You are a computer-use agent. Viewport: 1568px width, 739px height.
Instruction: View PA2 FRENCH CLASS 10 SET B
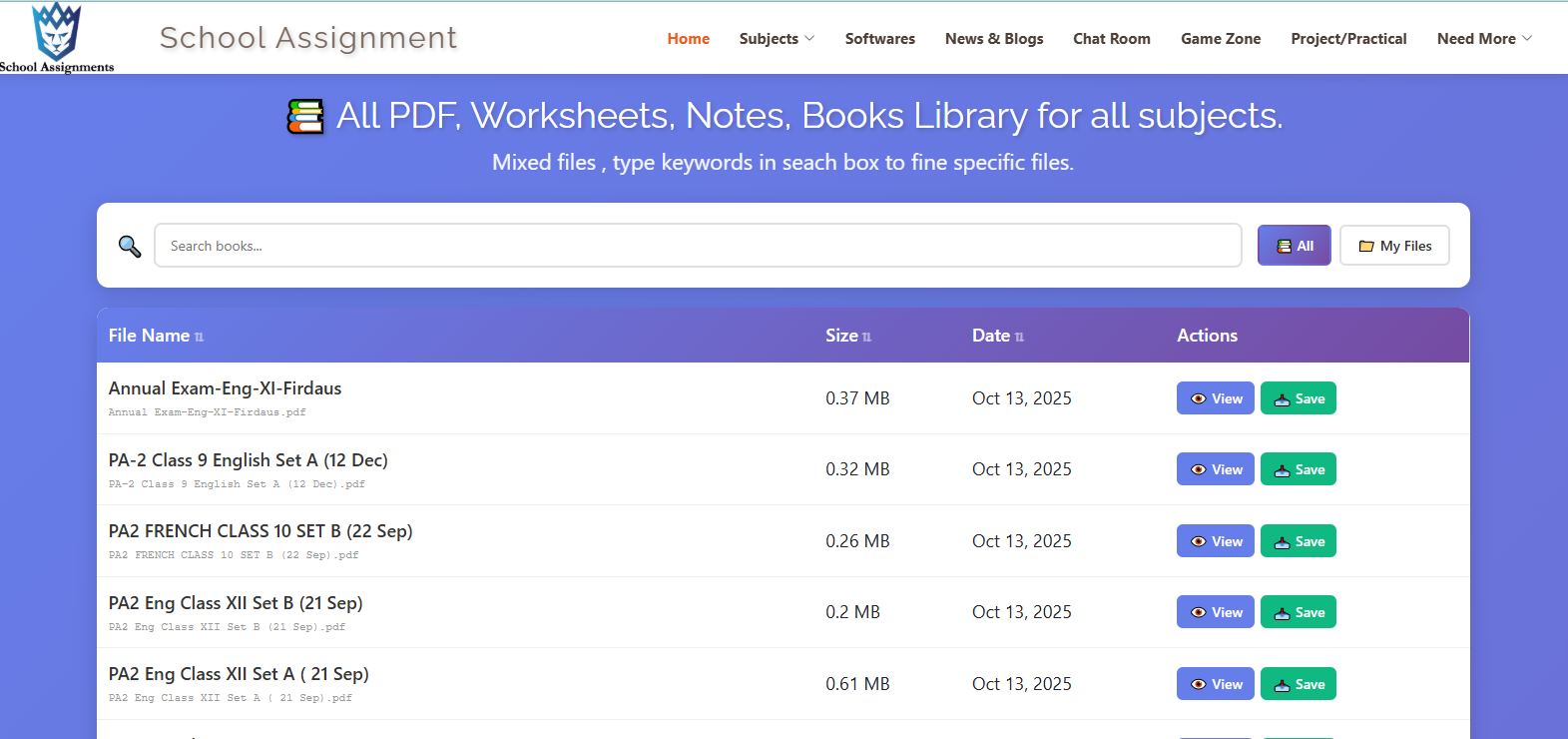1216,541
